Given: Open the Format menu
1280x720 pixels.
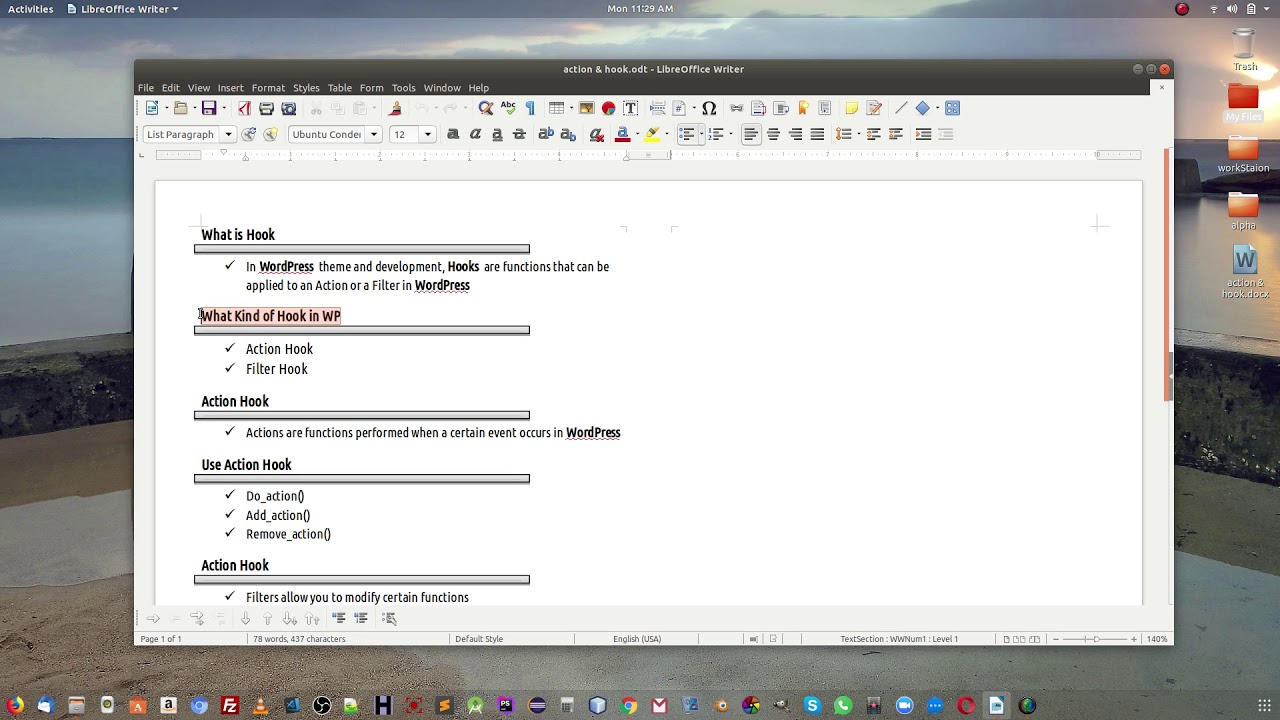Looking at the screenshot, I should click(268, 88).
